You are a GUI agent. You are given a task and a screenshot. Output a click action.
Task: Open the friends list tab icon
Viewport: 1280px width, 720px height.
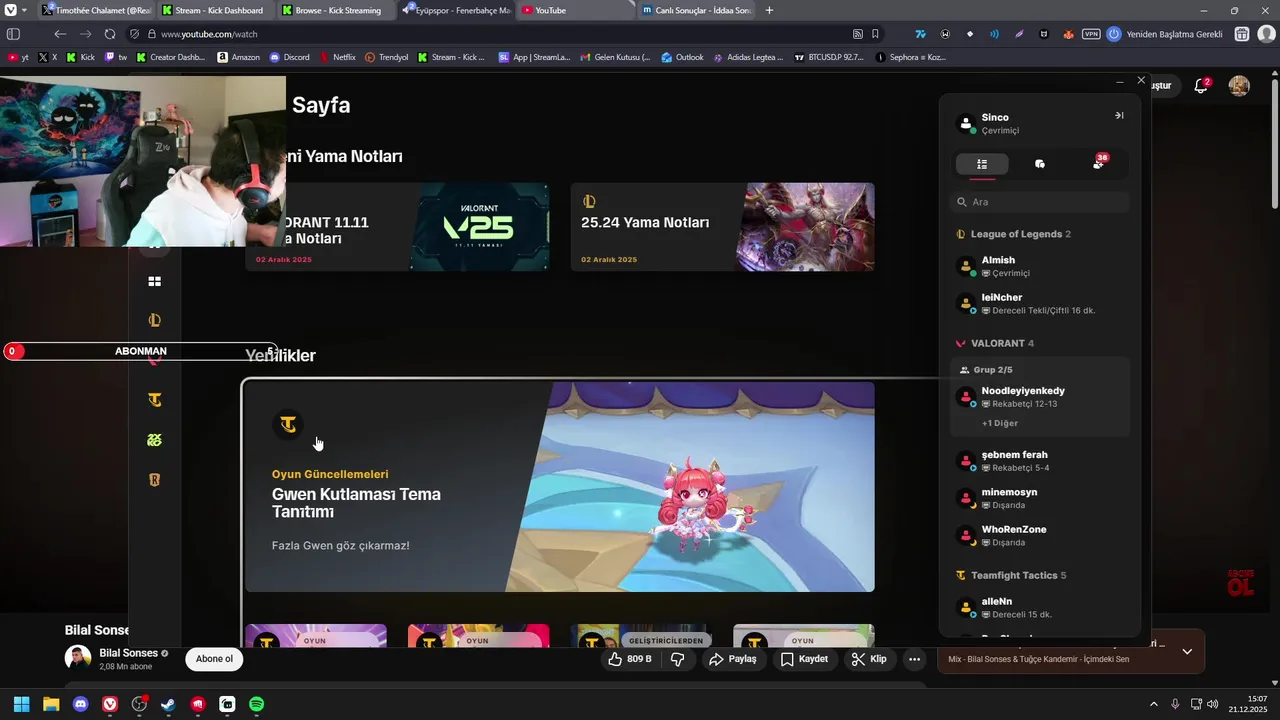pos(982,164)
